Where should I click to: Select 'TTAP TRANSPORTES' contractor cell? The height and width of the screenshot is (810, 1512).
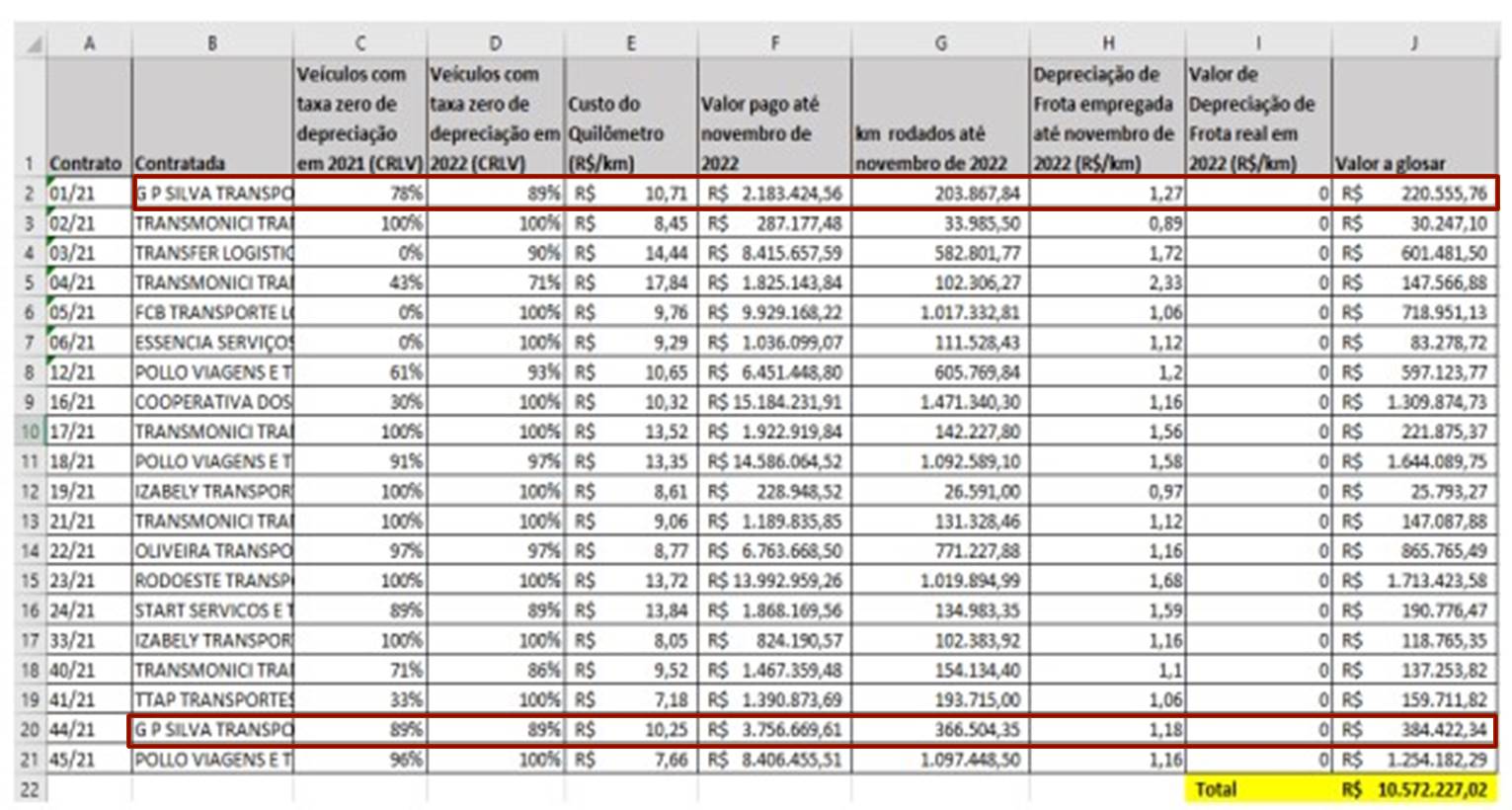212,700
